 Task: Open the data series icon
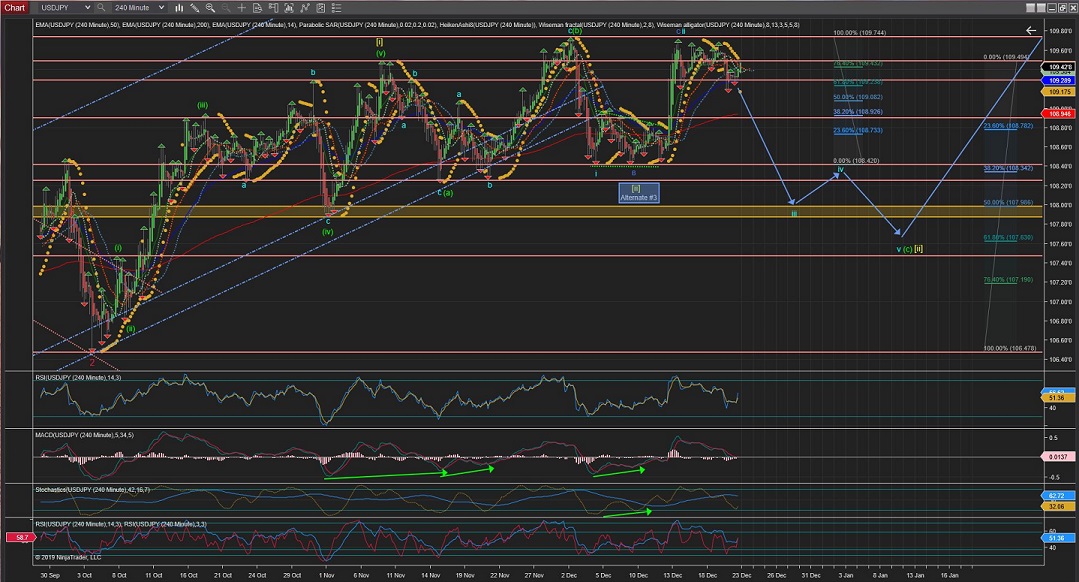click(289, 8)
